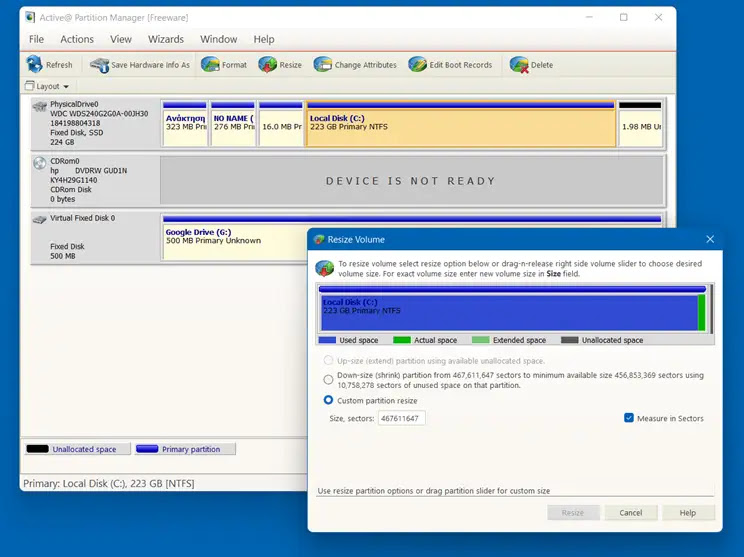Open the Wizards menu
Screen dimensions: 744x557
tap(166, 39)
